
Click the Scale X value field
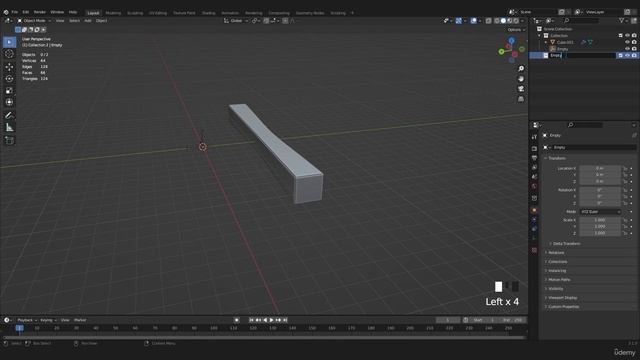click(600, 220)
